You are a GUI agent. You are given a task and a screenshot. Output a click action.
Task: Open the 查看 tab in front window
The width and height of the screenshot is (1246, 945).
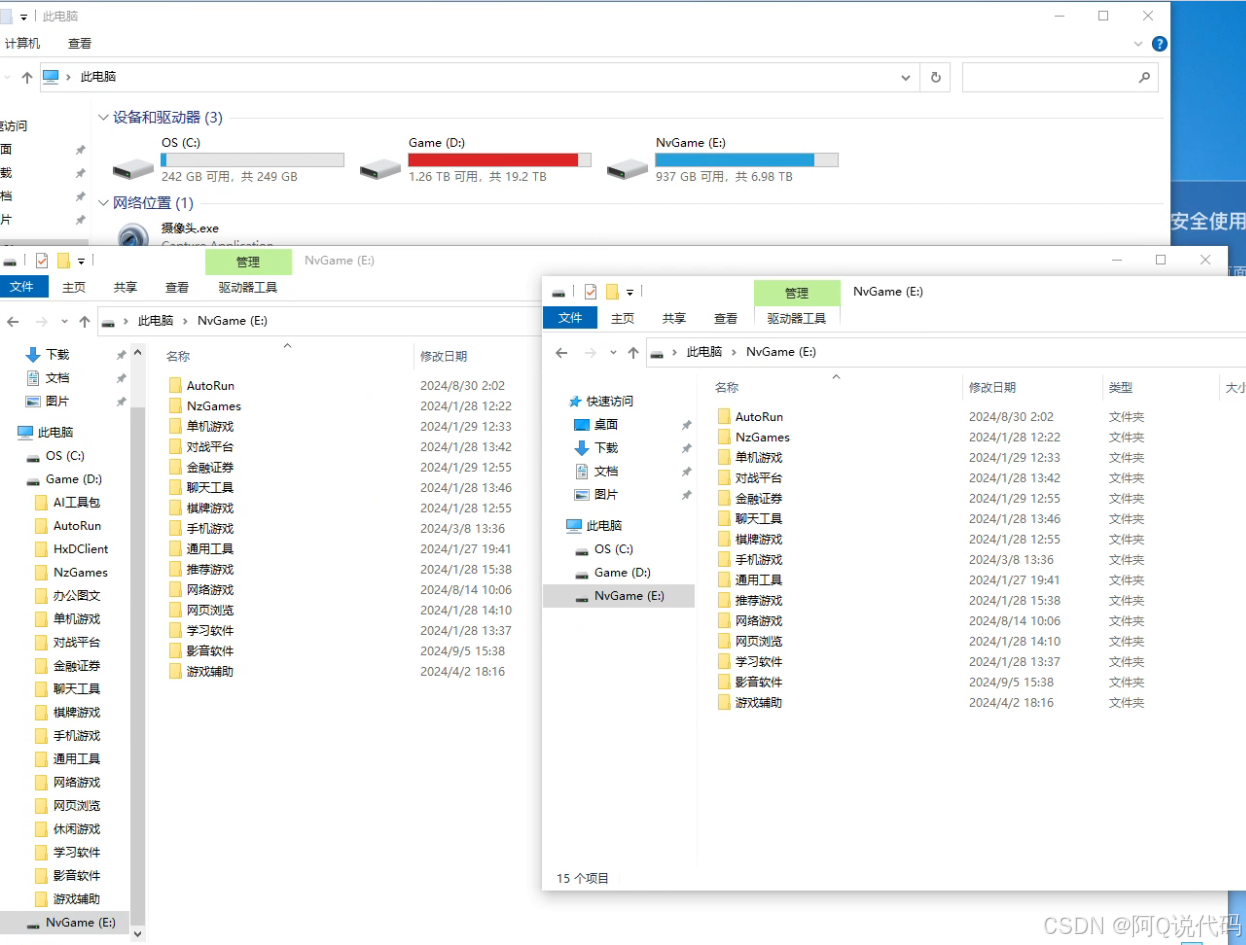pyautogui.click(x=726, y=318)
